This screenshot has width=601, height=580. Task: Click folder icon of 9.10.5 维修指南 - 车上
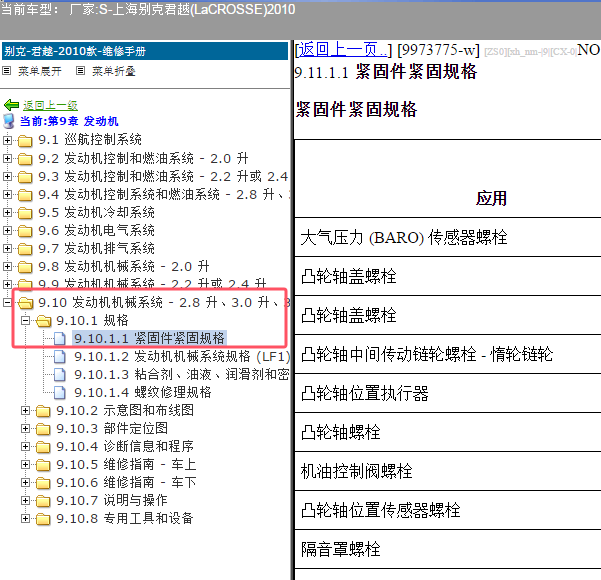(43, 465)
